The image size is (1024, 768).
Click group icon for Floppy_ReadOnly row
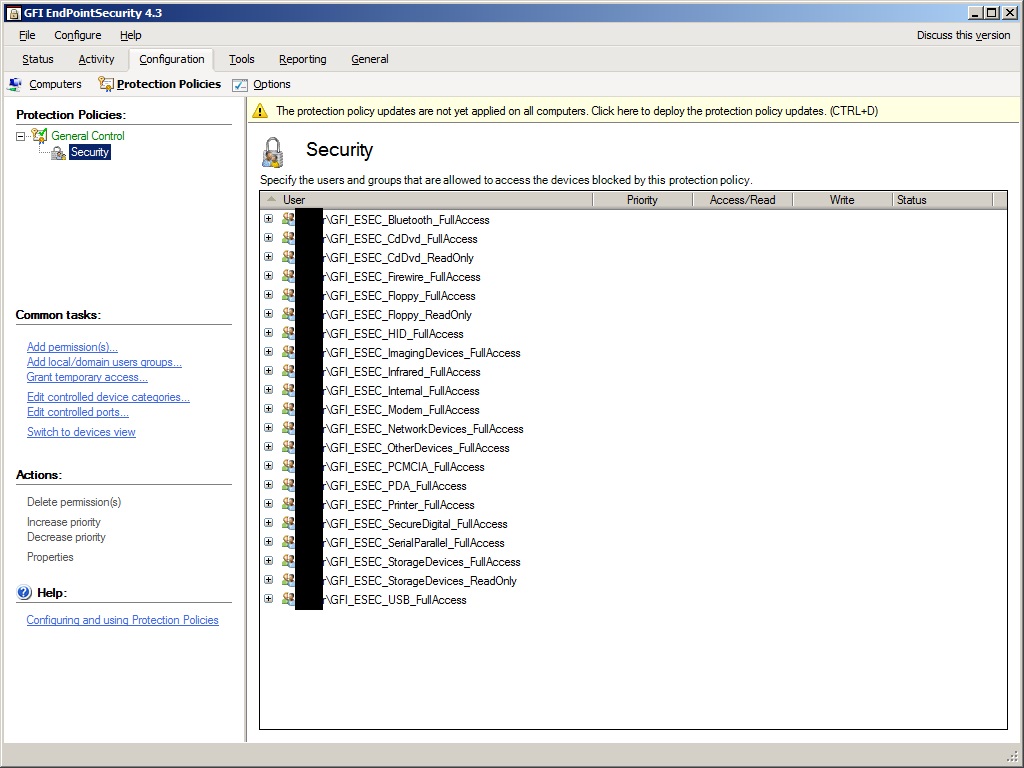(288, 313)
